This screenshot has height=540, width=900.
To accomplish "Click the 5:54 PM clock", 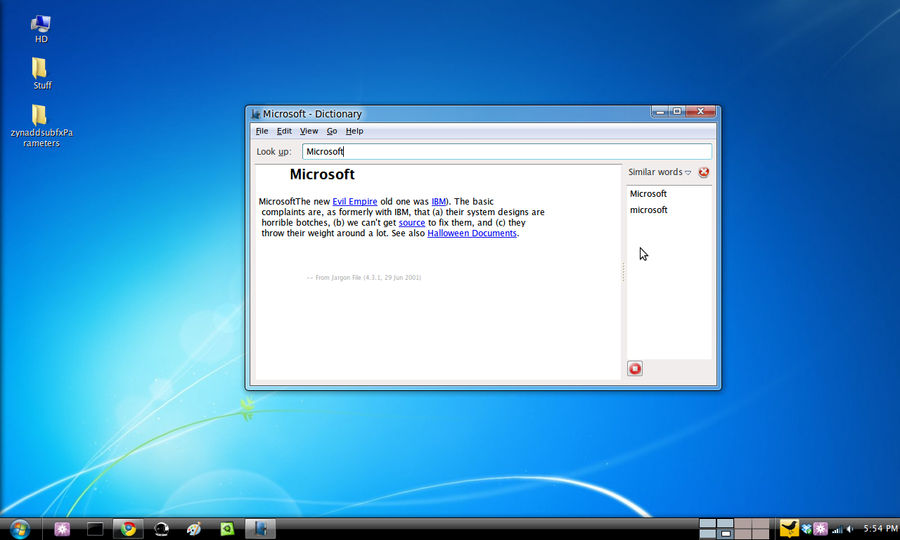I will (880, 529).
